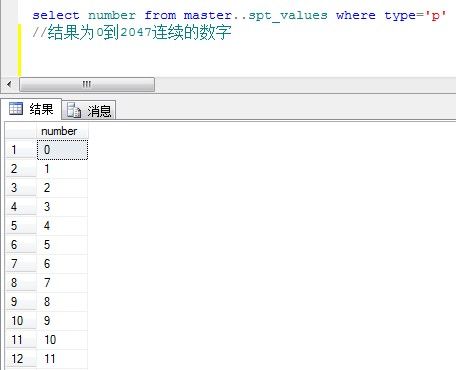Open the 消息 messages tab

89,110
